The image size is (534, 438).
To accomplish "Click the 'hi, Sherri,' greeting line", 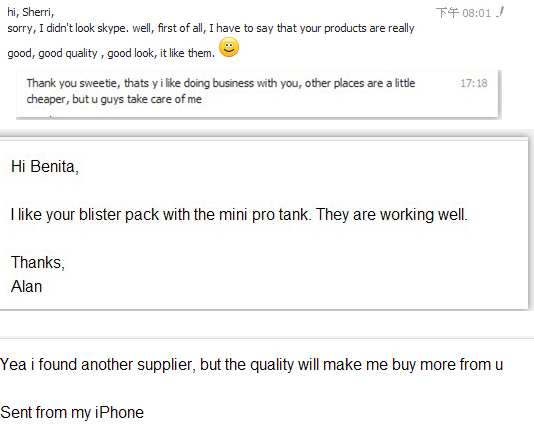I will (31, 12).
